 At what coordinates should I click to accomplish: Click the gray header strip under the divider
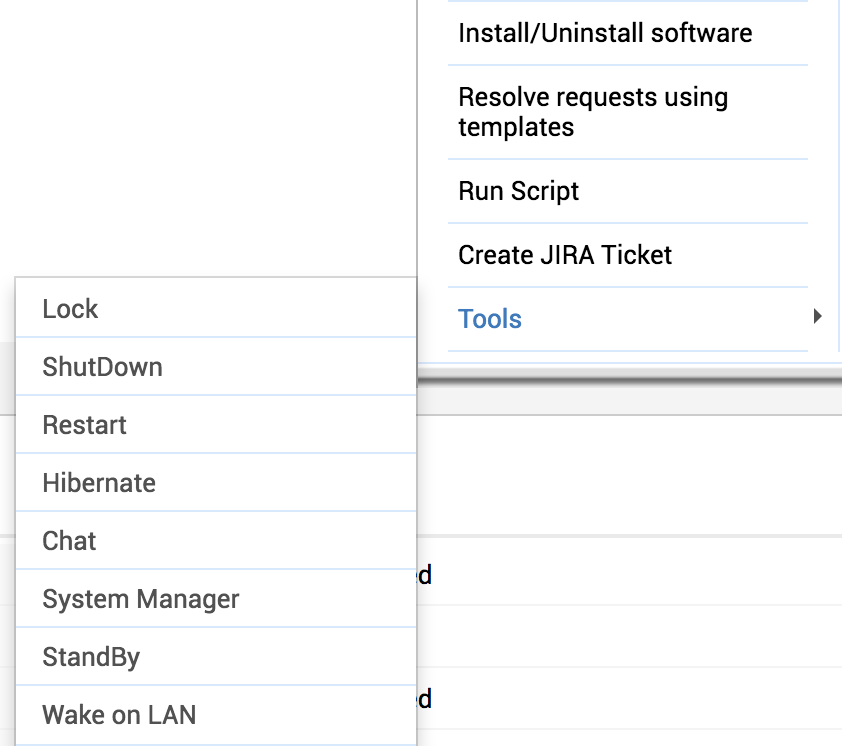pos(630,399)
